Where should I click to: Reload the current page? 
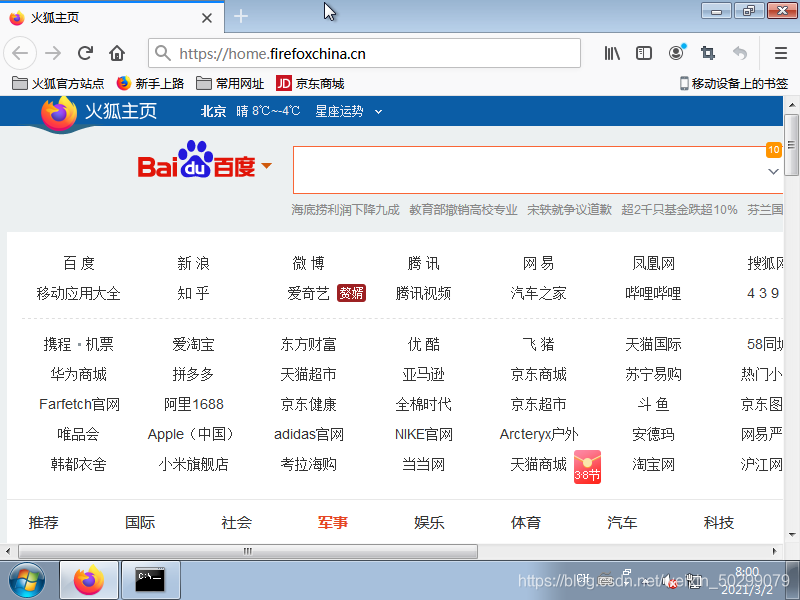[x=85, y=53]
